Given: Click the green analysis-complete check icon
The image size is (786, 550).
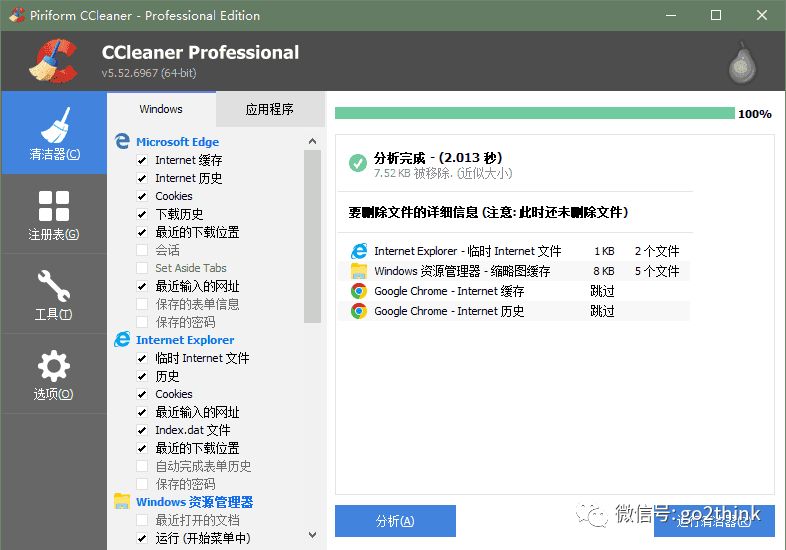Looking at the screenshot, I should 358,162.
